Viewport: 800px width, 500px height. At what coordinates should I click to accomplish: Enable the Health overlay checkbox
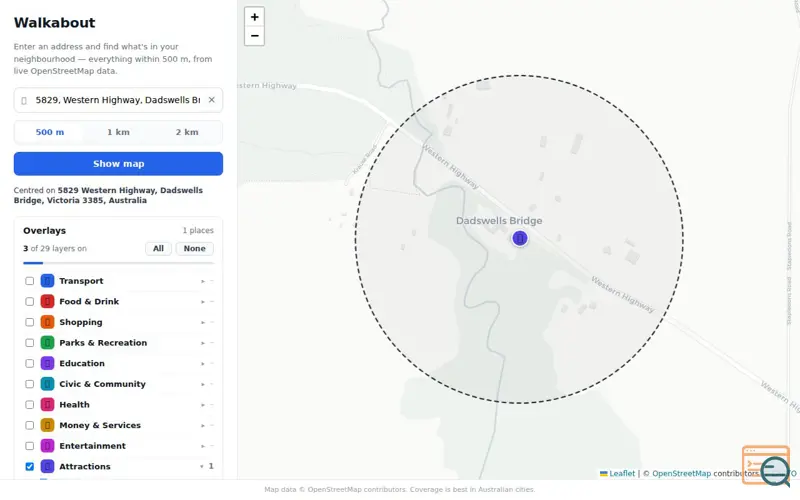[x=30, y=405]
